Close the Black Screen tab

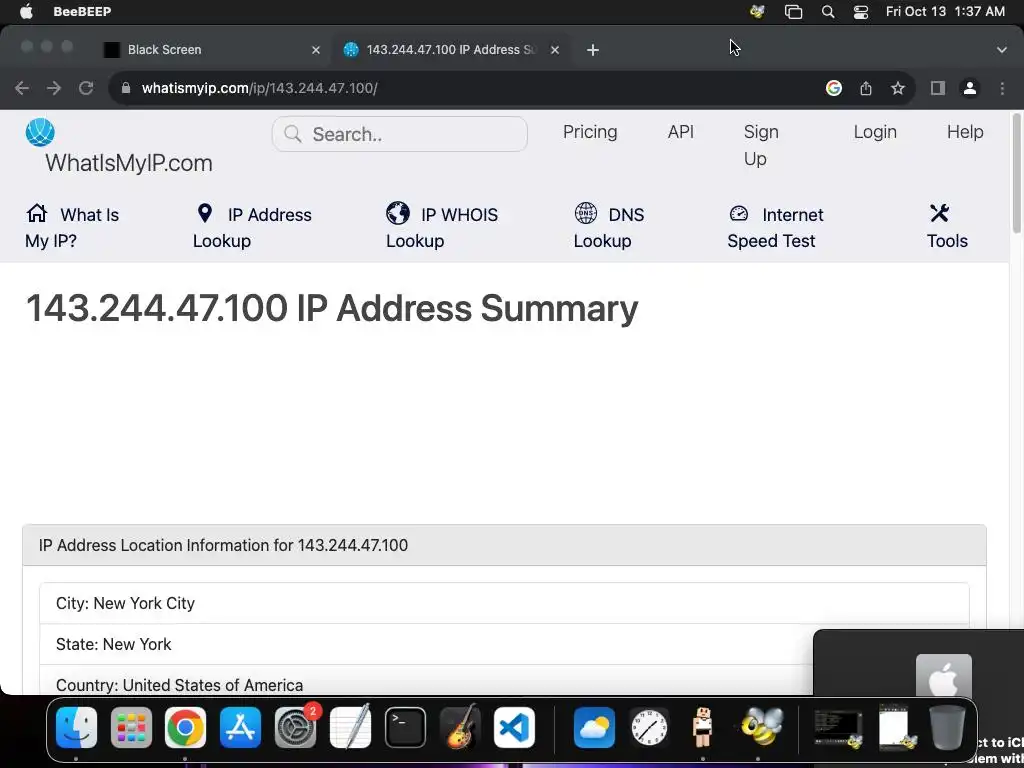(315, 50)
